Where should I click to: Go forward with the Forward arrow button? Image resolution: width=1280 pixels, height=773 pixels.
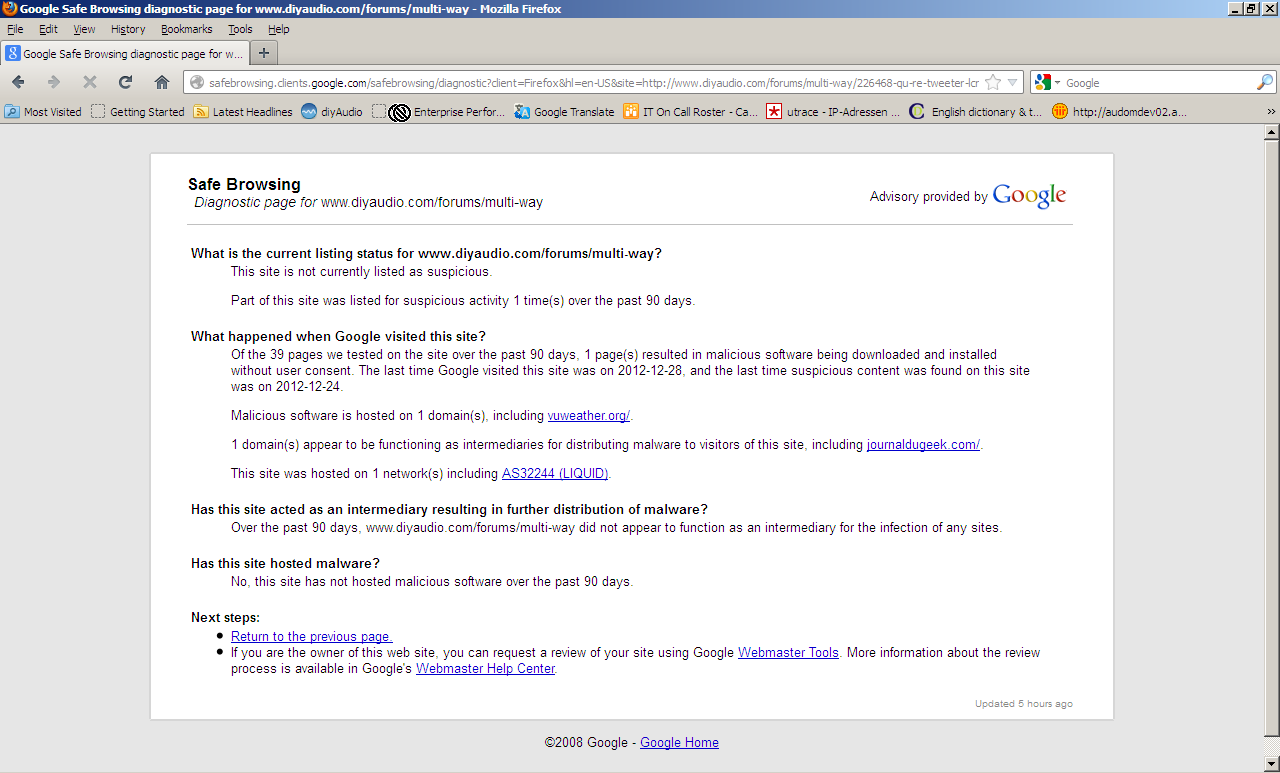[x=54, y=82]
